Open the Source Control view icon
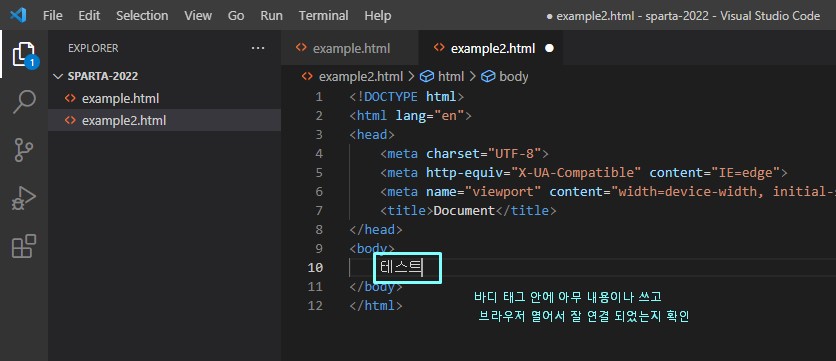The width and height of the screenshot is (836, 361). coord(24,150)
